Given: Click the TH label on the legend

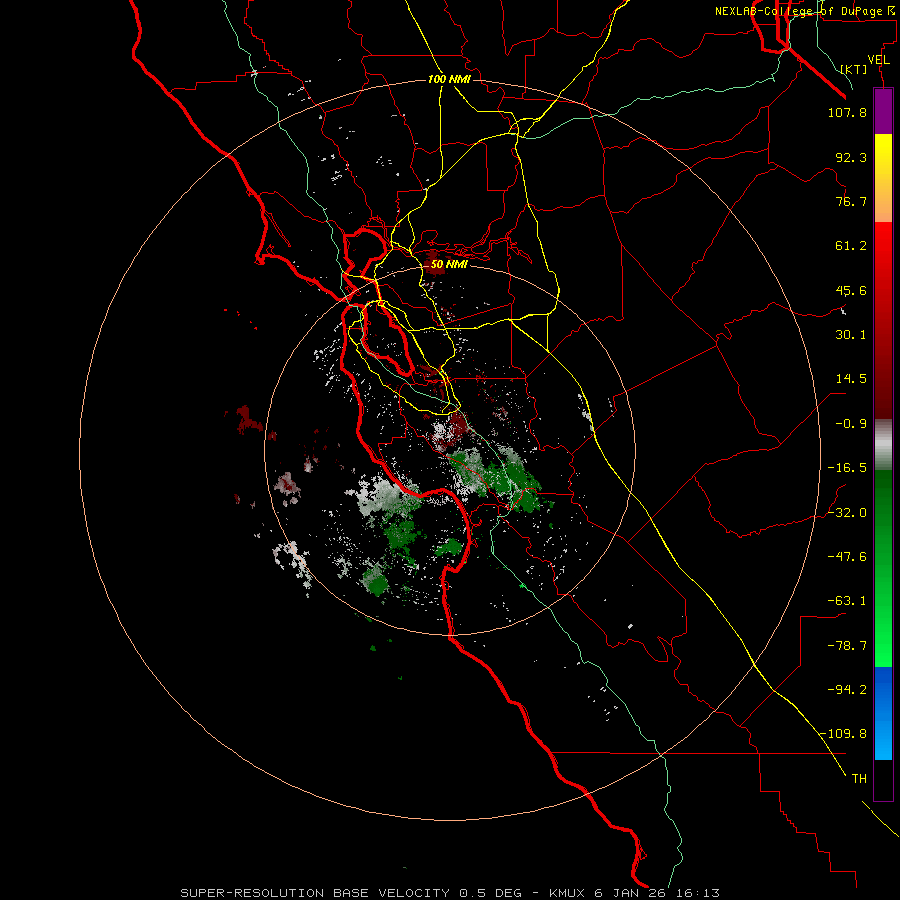Looking at the screenshot, I should click(x=859, y=779).
